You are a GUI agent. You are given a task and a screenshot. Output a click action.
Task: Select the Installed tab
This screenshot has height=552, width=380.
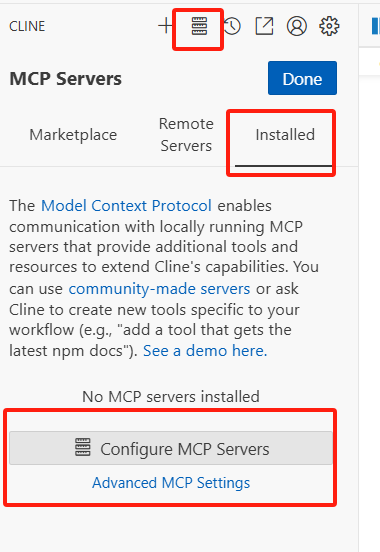285,135
